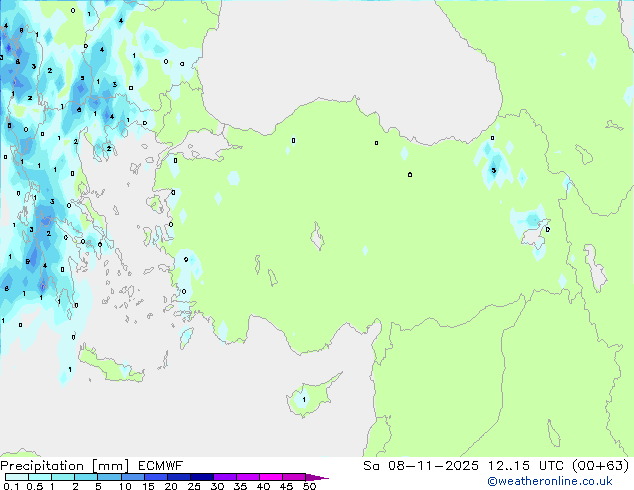Click the 45–50 mm legend color box
The width and height of the screenshot is (634, 490).
coord(294,477)
